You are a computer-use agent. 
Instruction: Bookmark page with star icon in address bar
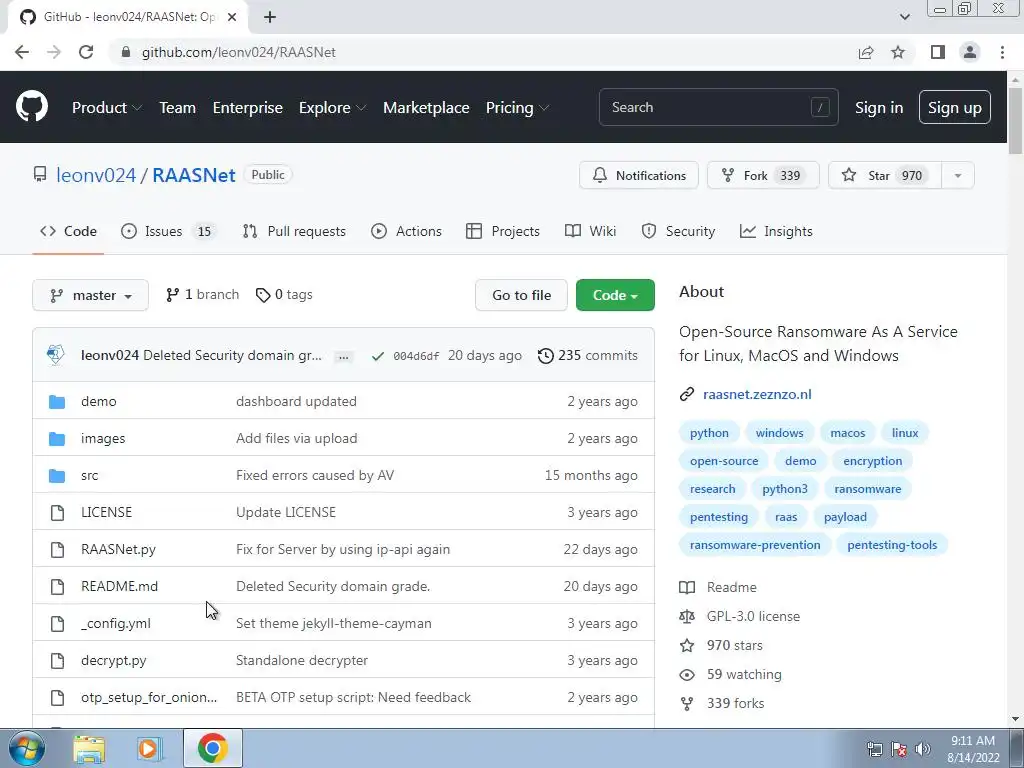coord(898,52)
